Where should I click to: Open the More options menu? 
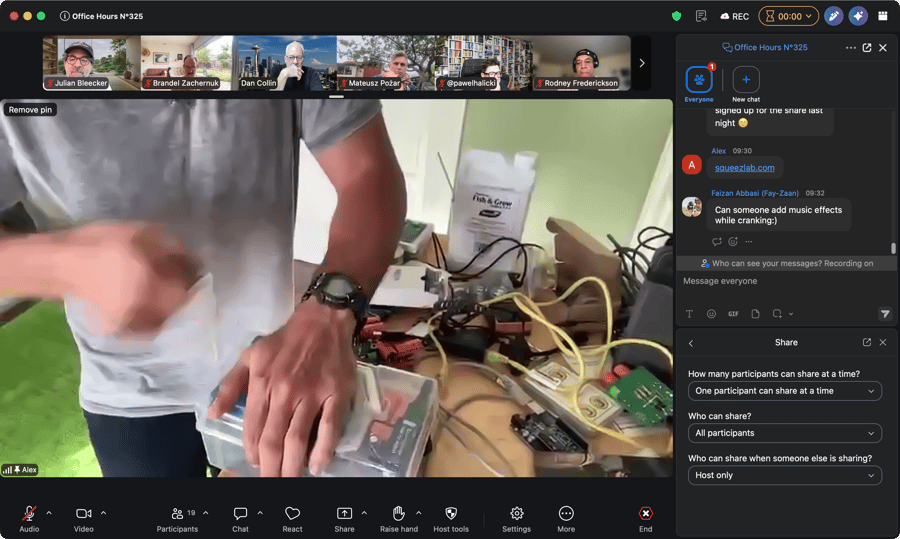point(566,518)
